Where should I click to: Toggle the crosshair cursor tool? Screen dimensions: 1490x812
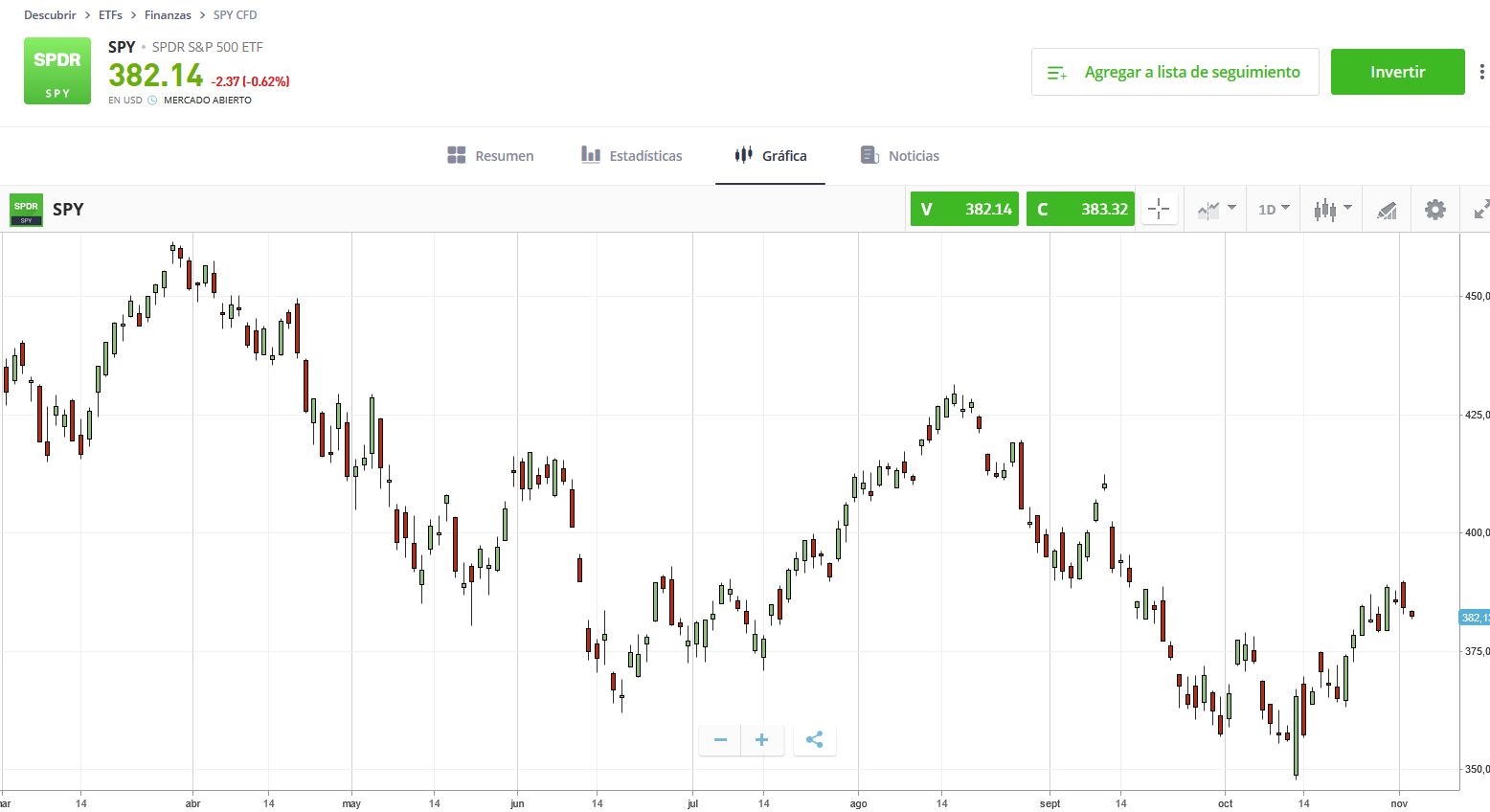[x=1159, y=209]
